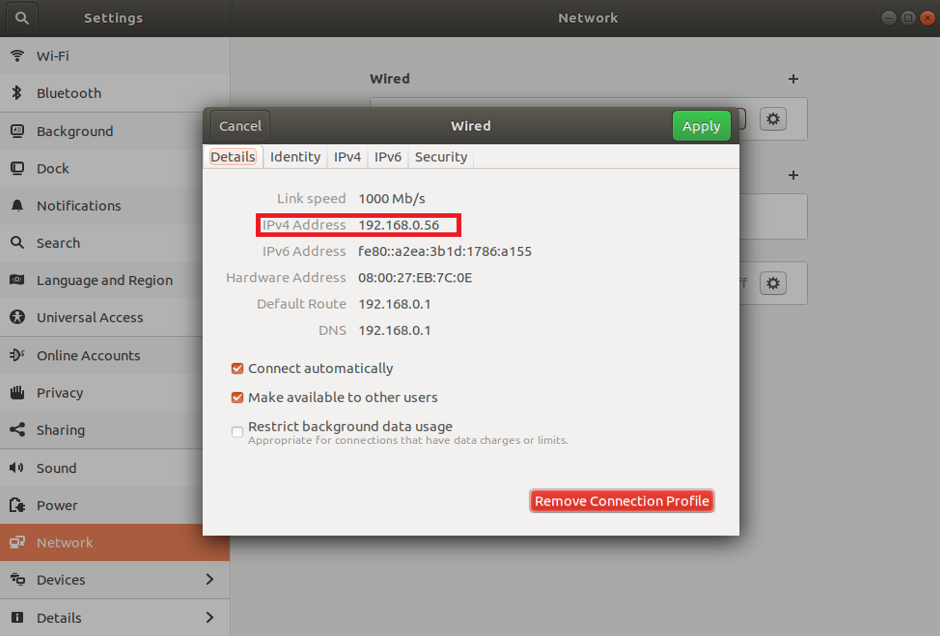Toggle Make available to other users

[x=238, y=398]
